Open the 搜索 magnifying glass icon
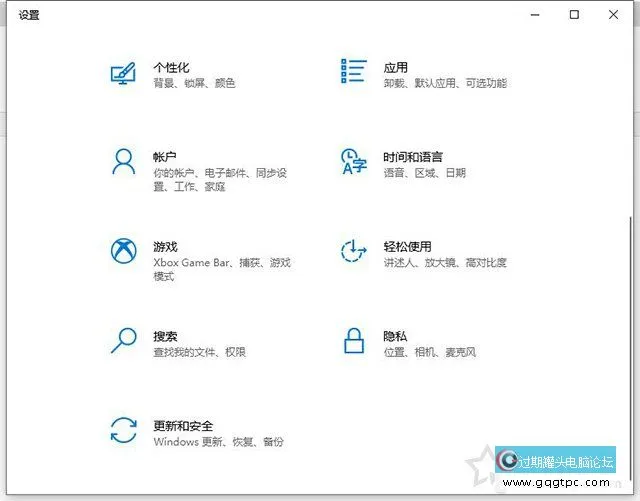Screen dimensions: 640x501 point(124,340)
